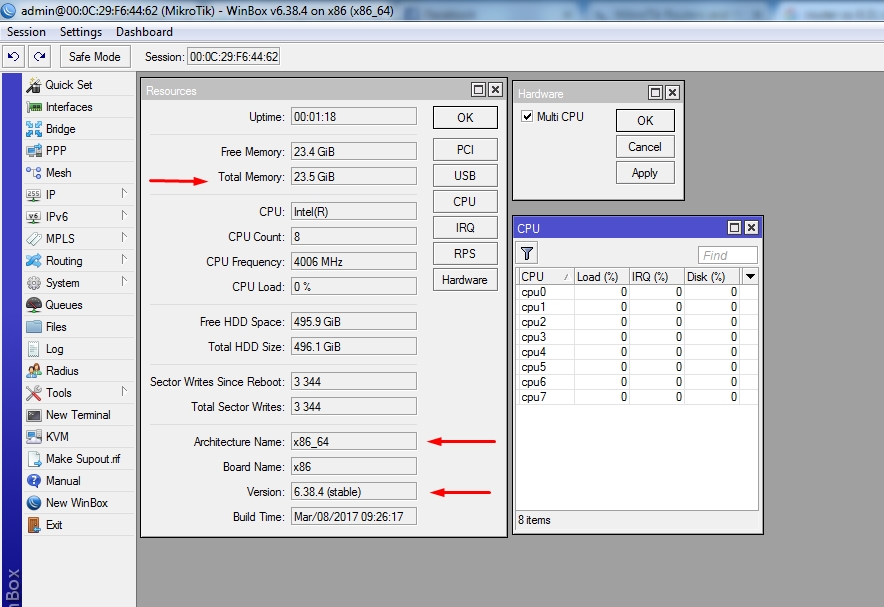
Task: Click the IRQ button in Resources
Action: pyautogui.click(x=465, y=228)
